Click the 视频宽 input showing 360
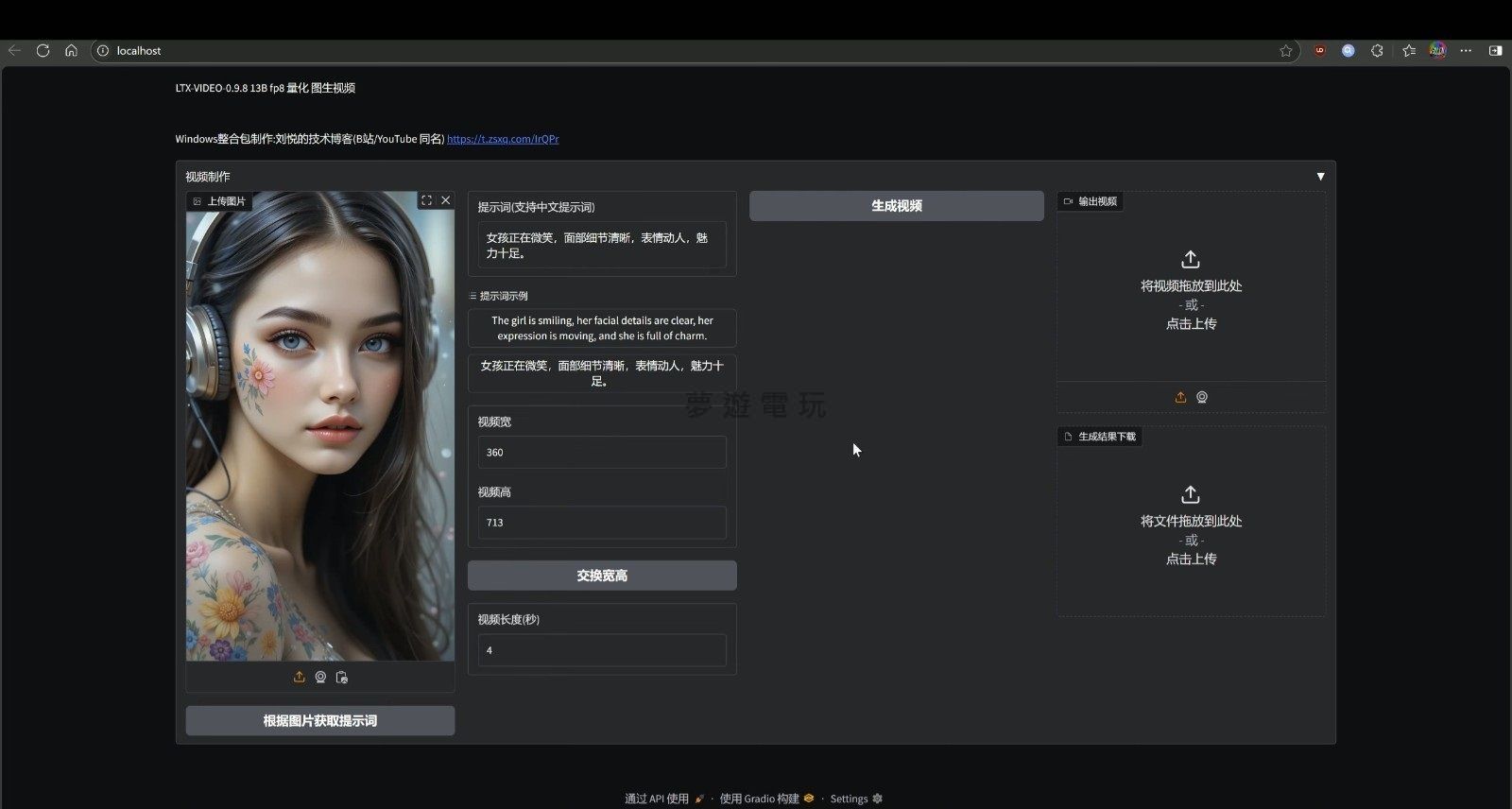 [x=602, y=453]
